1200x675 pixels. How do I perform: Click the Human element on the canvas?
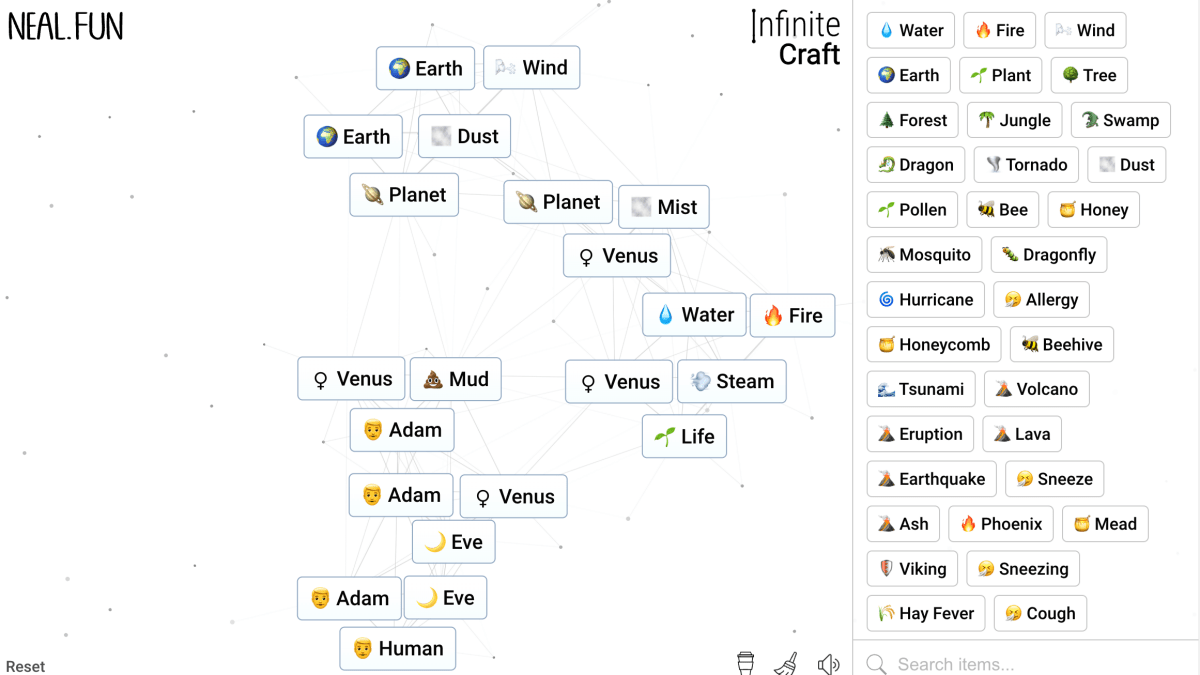click(397, 648)
